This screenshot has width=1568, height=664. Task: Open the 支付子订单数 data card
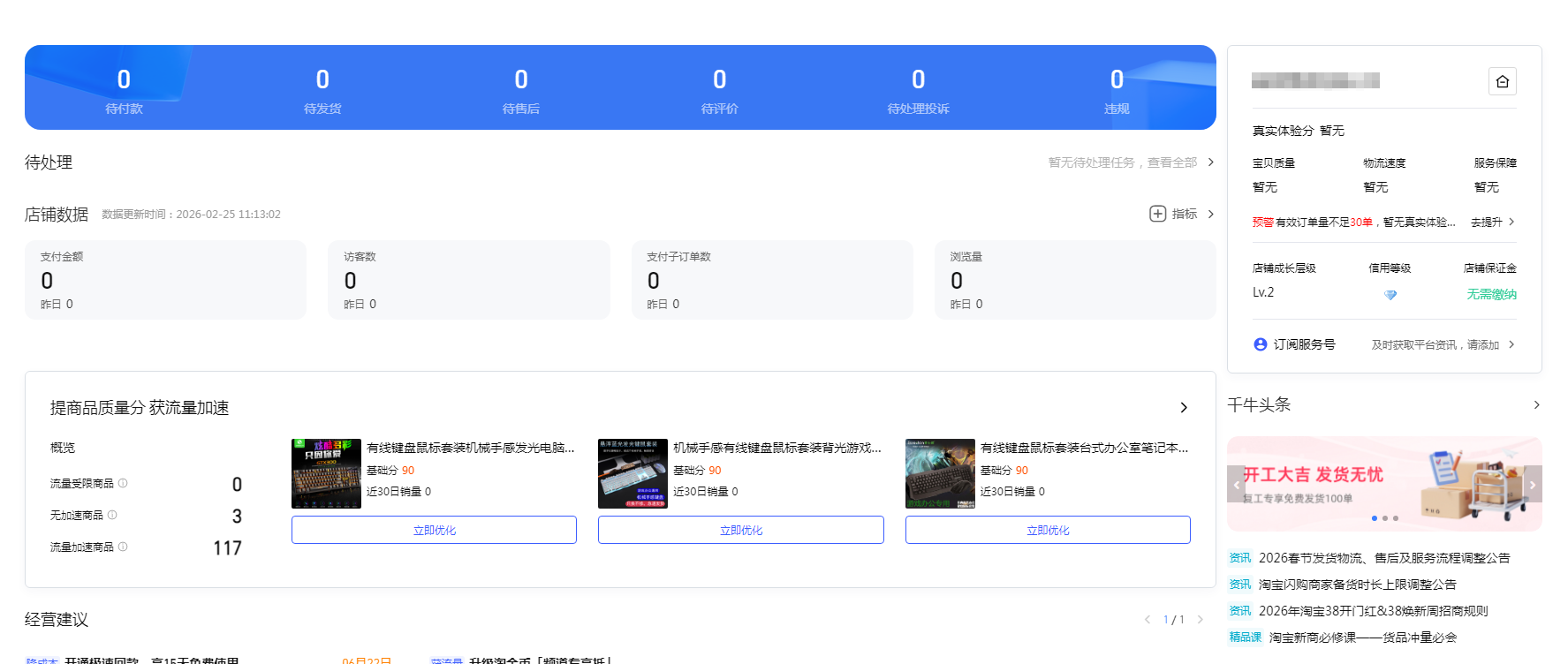point(772,280)
